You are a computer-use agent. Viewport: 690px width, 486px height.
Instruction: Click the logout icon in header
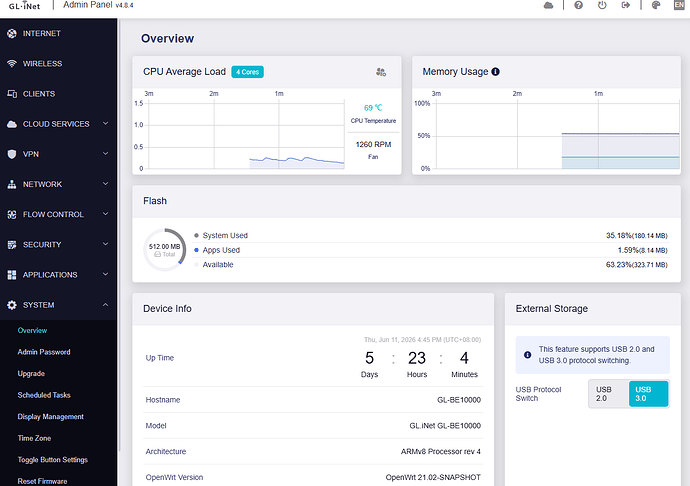pos(626,5)
